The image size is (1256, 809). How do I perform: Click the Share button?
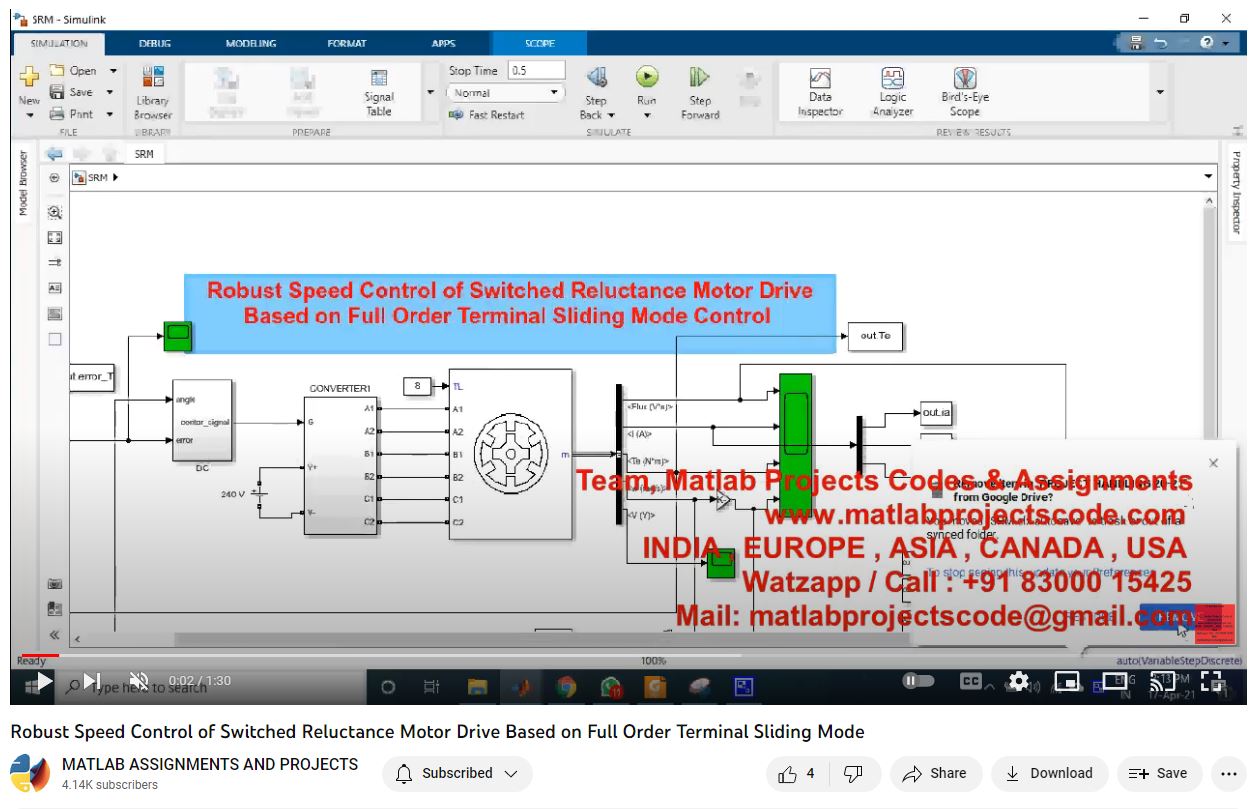tap(934, 773)
